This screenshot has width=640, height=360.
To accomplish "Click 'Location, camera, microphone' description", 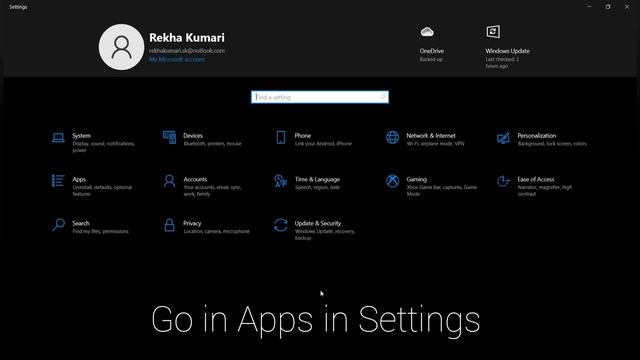I will click(216, 231).
